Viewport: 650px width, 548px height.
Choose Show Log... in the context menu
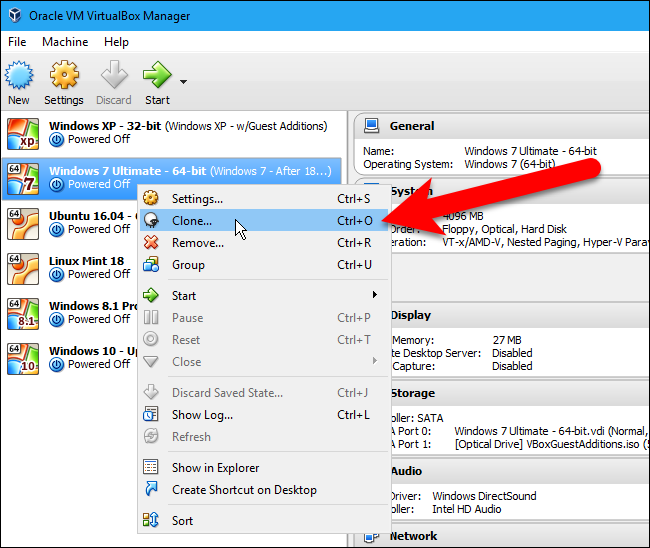[x=264, y=415]
